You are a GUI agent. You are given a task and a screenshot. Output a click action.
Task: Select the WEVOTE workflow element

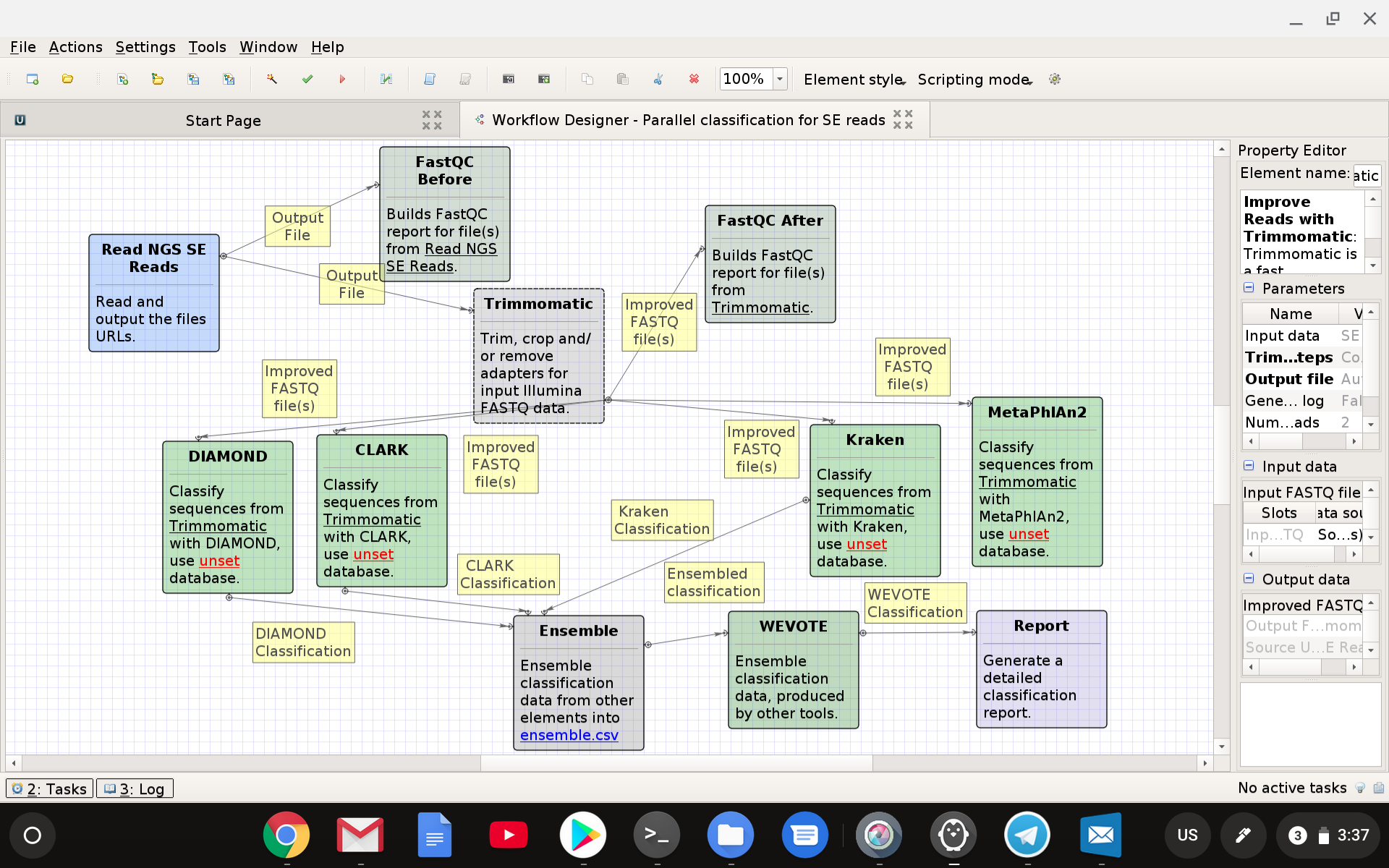click(x=793, y=669)
